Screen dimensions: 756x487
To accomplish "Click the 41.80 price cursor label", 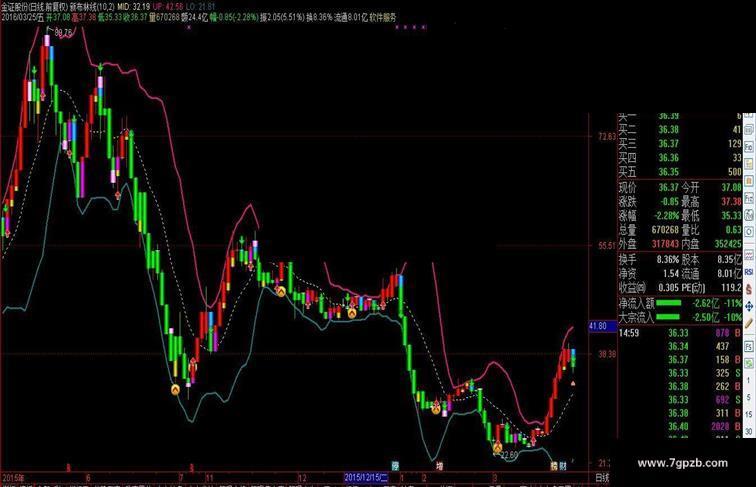I will tap(603, 326).
